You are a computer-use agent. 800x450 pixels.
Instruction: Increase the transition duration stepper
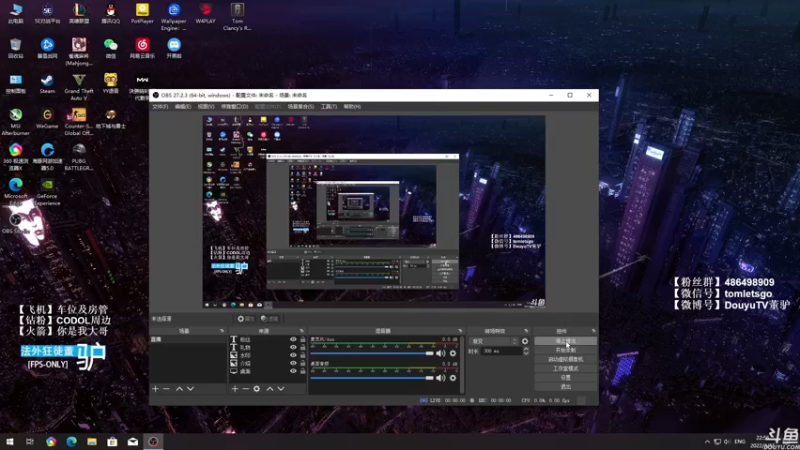tap(526, 349)
